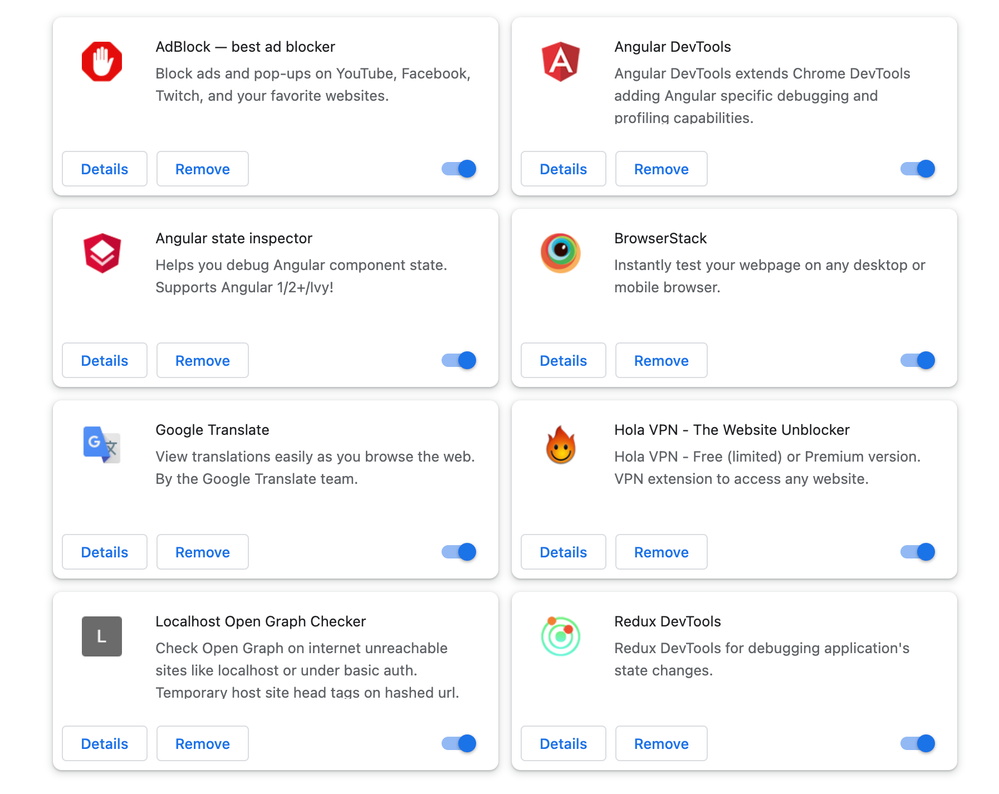Open BrowserStack Details
This screenshot has width=999, height=794.
(563, 361)
